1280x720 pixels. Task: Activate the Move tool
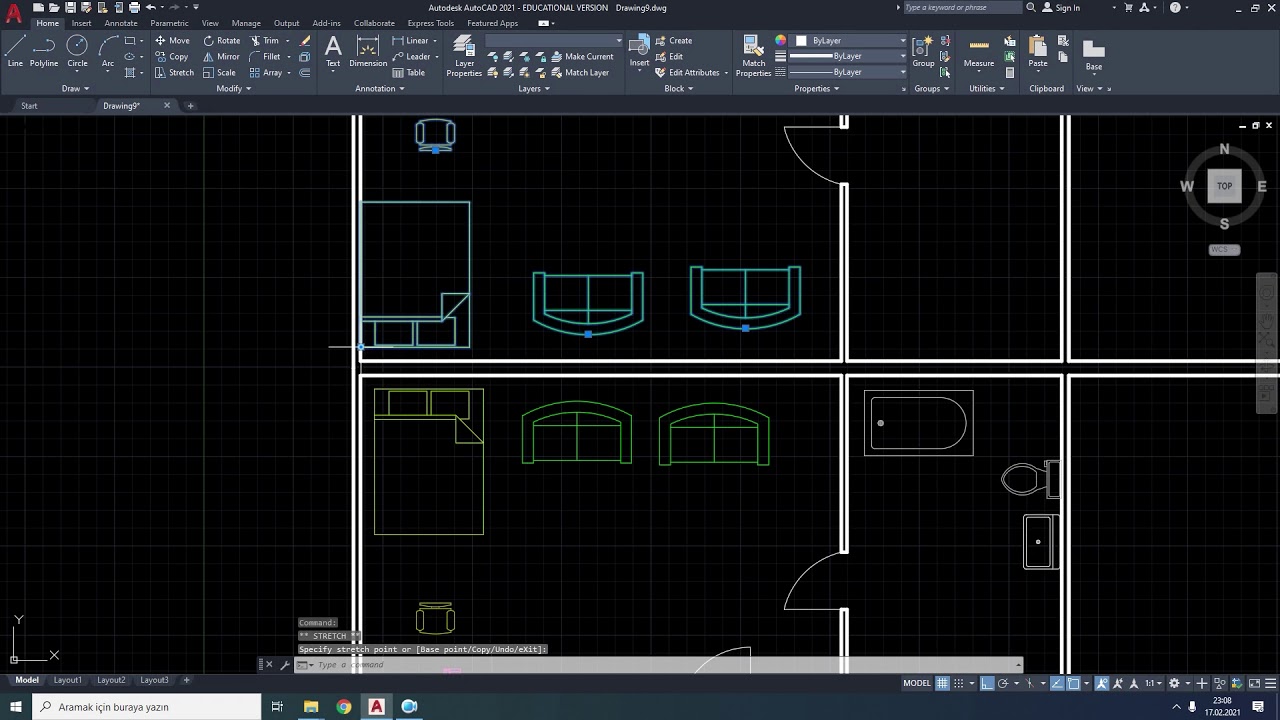tap(172, 41)
